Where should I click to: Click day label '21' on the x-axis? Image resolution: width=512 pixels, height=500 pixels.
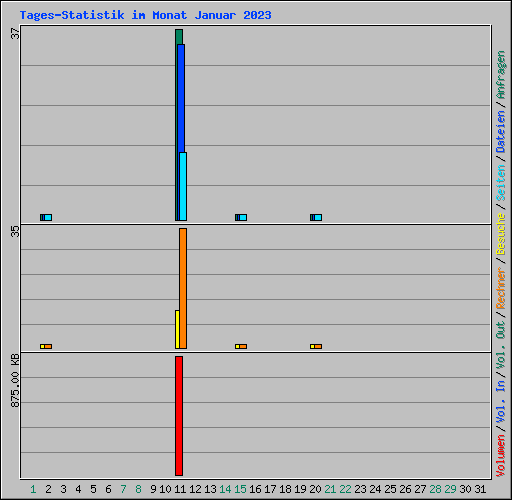[330, 489]
